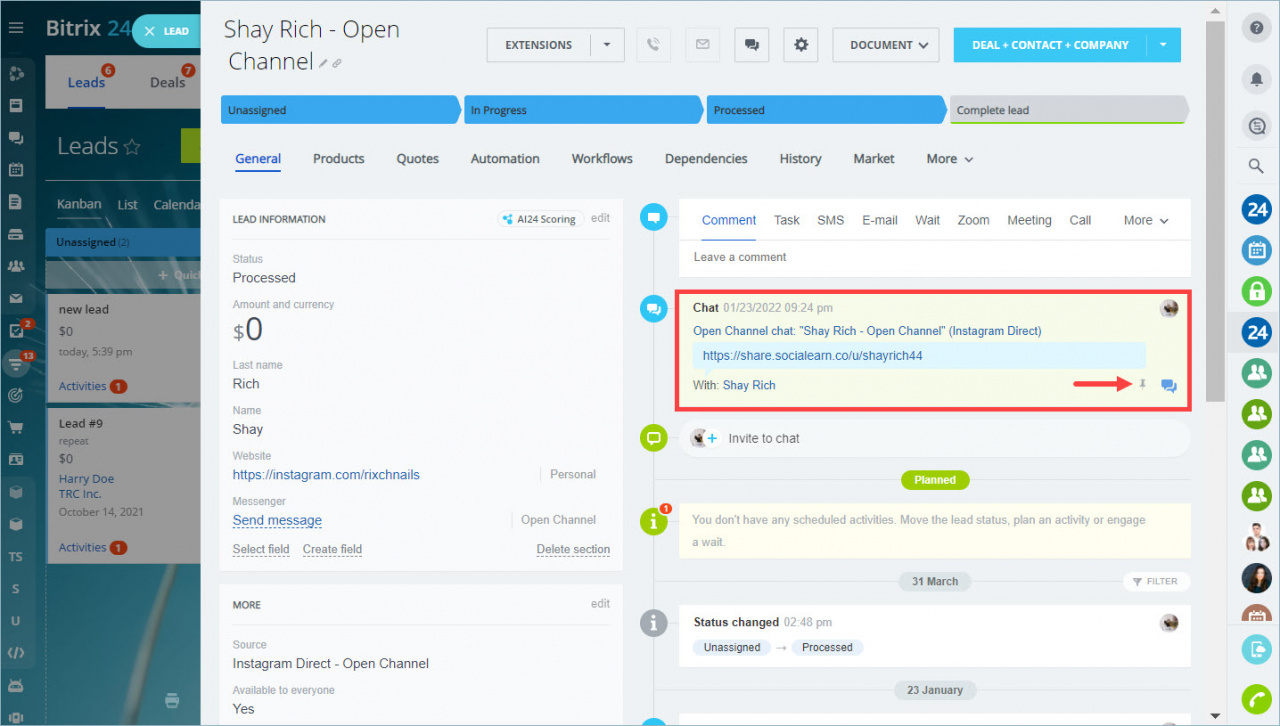Copy lead link via chain icon
Viewport: 1280px width, 726px height.
coord(337,64)
